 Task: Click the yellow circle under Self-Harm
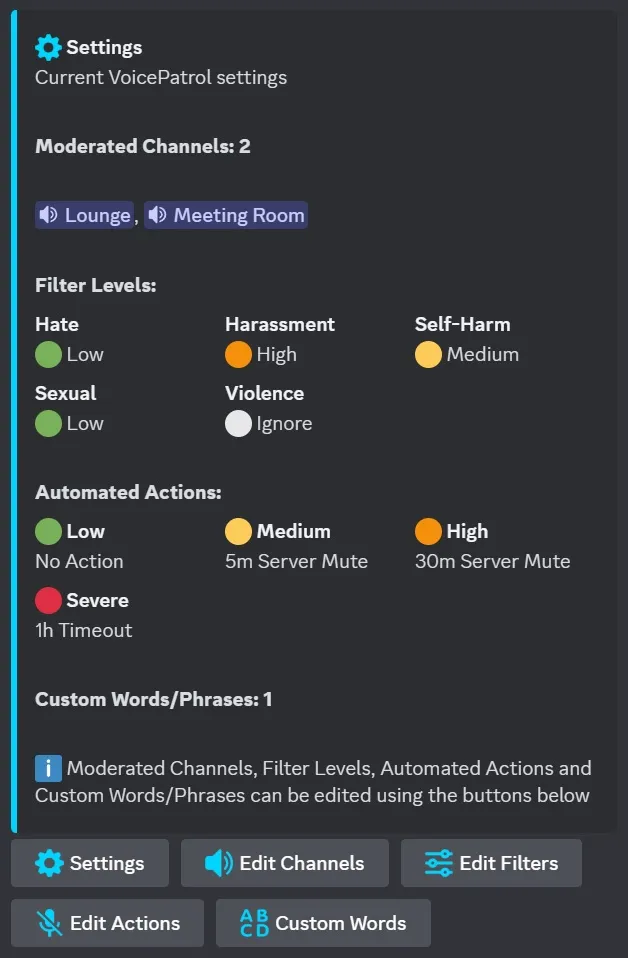click(428, 354)
